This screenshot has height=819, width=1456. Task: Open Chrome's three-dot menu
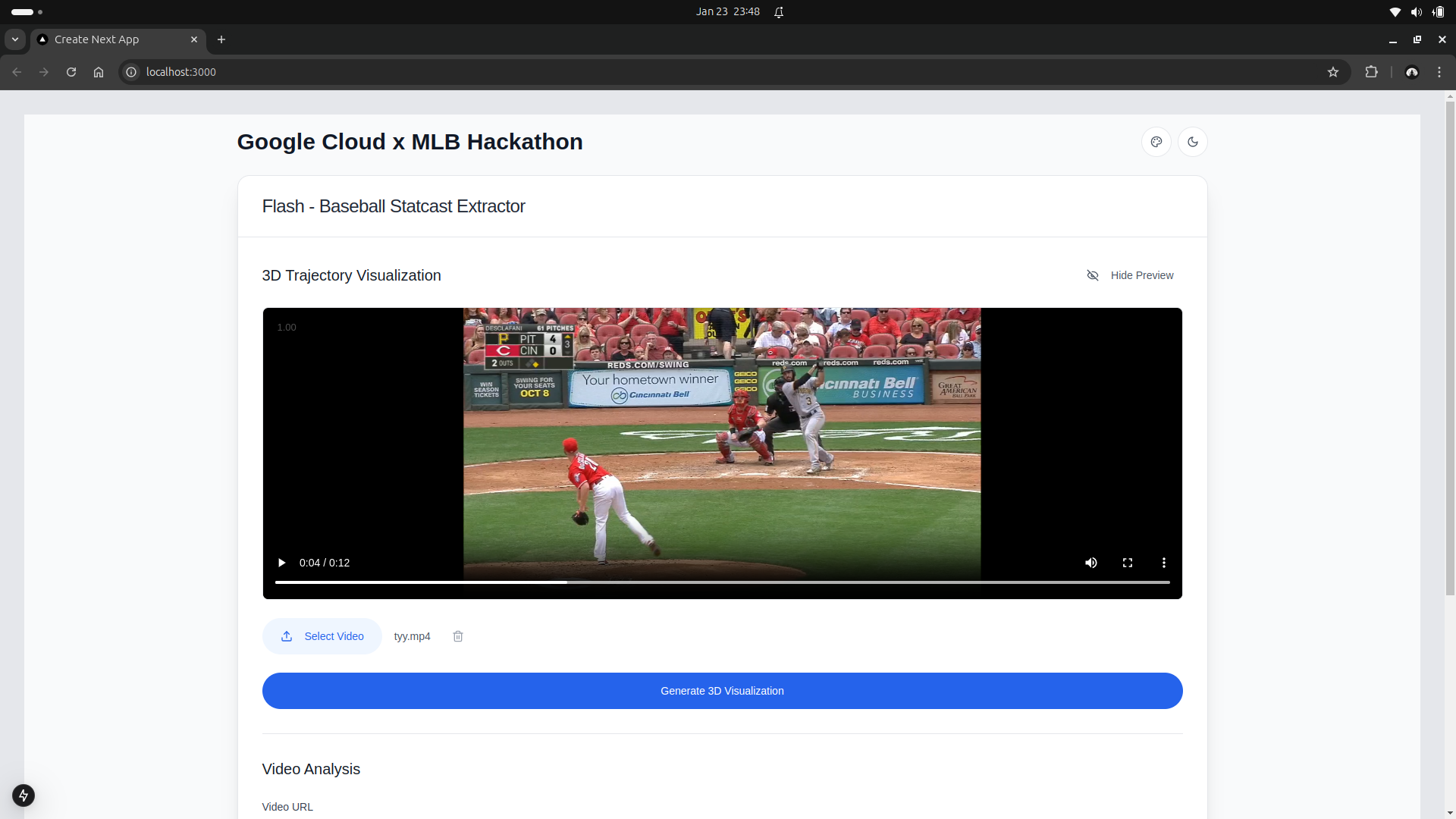click(1439, 72)
